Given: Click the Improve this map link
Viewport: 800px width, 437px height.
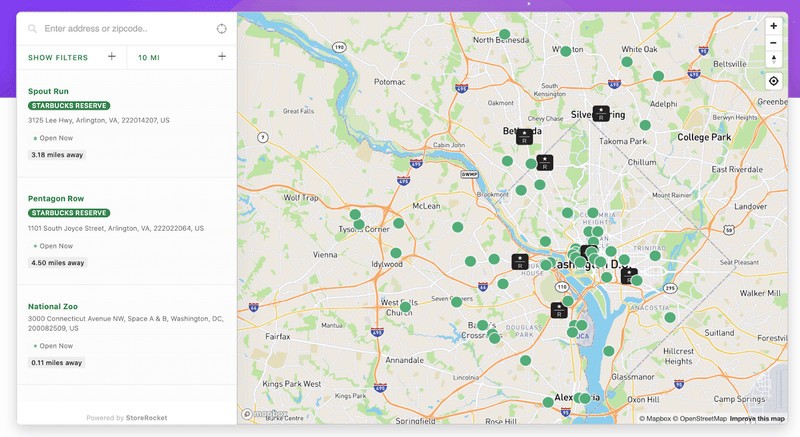Looking at the screenshot, I should 757,419.
